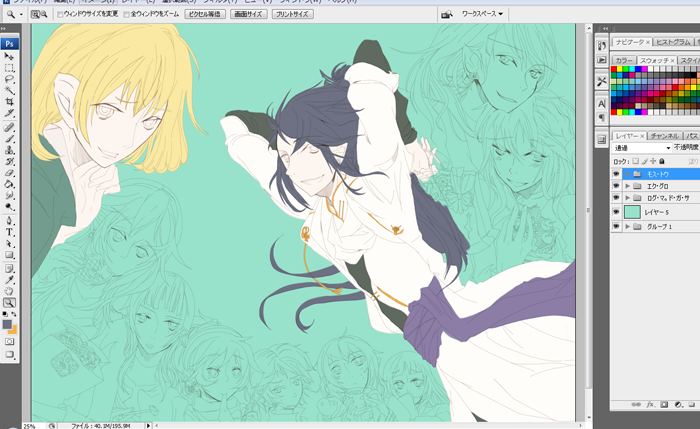700x429 pixels.
Task: Expand the モス·トウ group
Action: (x=628, y=174)
